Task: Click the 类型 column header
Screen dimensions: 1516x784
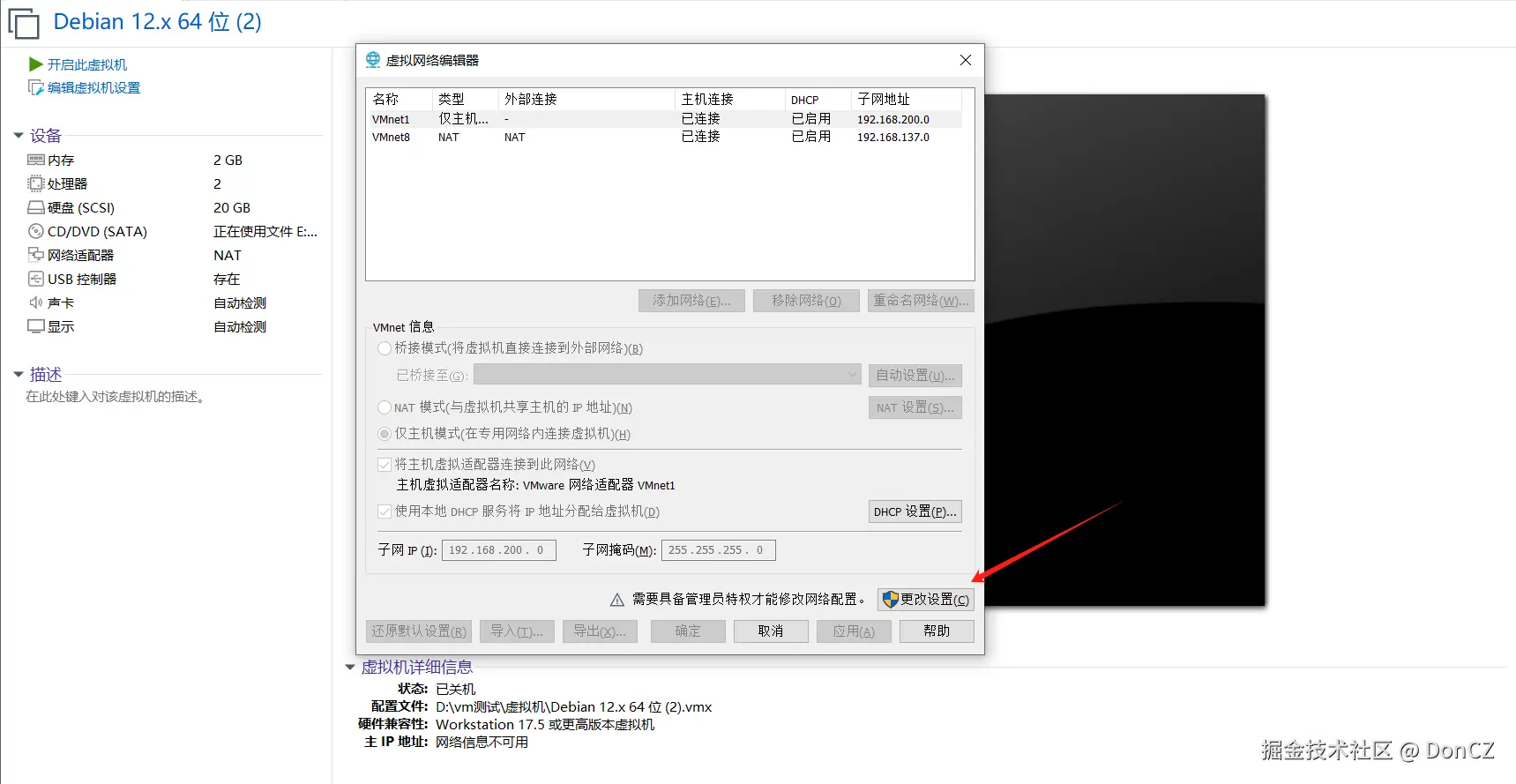Action: pyautogui.click(x=465, y=99)
